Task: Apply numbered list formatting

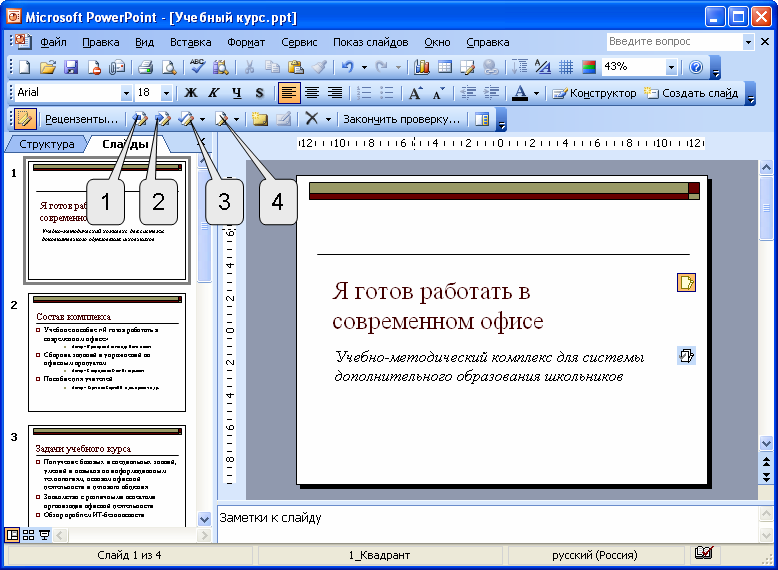Action: coord(364,93)
